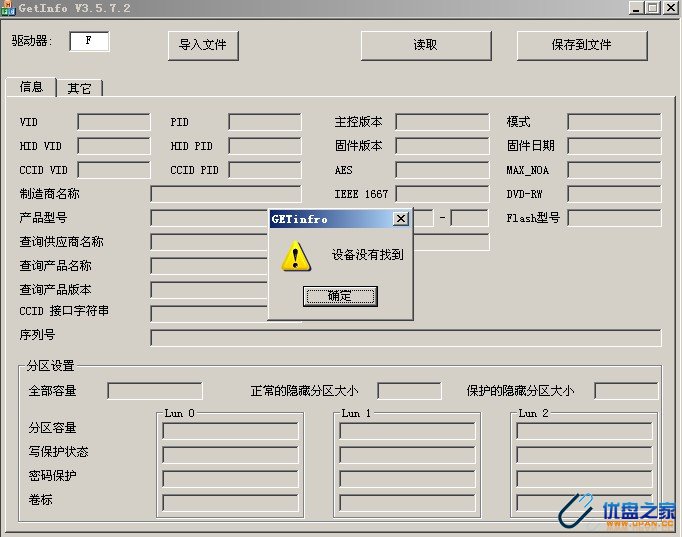Click the 导入文件 button
The image size is (682, 537).
tap(203, 45)
